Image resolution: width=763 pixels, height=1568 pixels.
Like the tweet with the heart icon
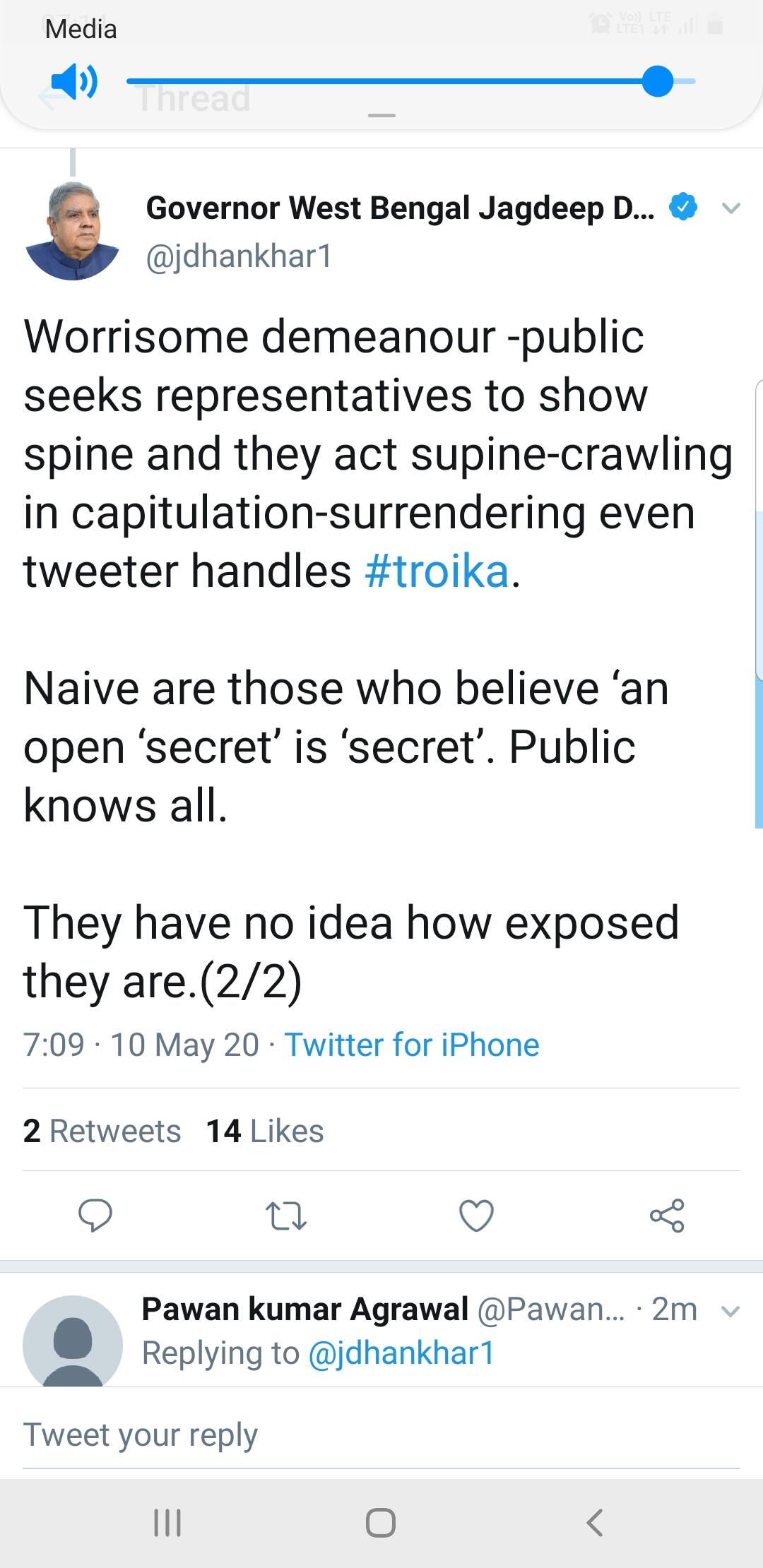tap(476, 1215)
